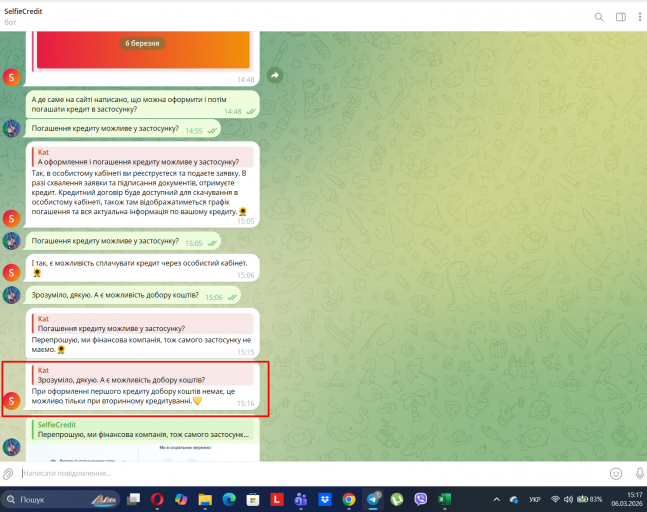Open search in the SelfieCredit chat
The height and width of the screenshot is (512, 647).
click(x=599, y=17)
